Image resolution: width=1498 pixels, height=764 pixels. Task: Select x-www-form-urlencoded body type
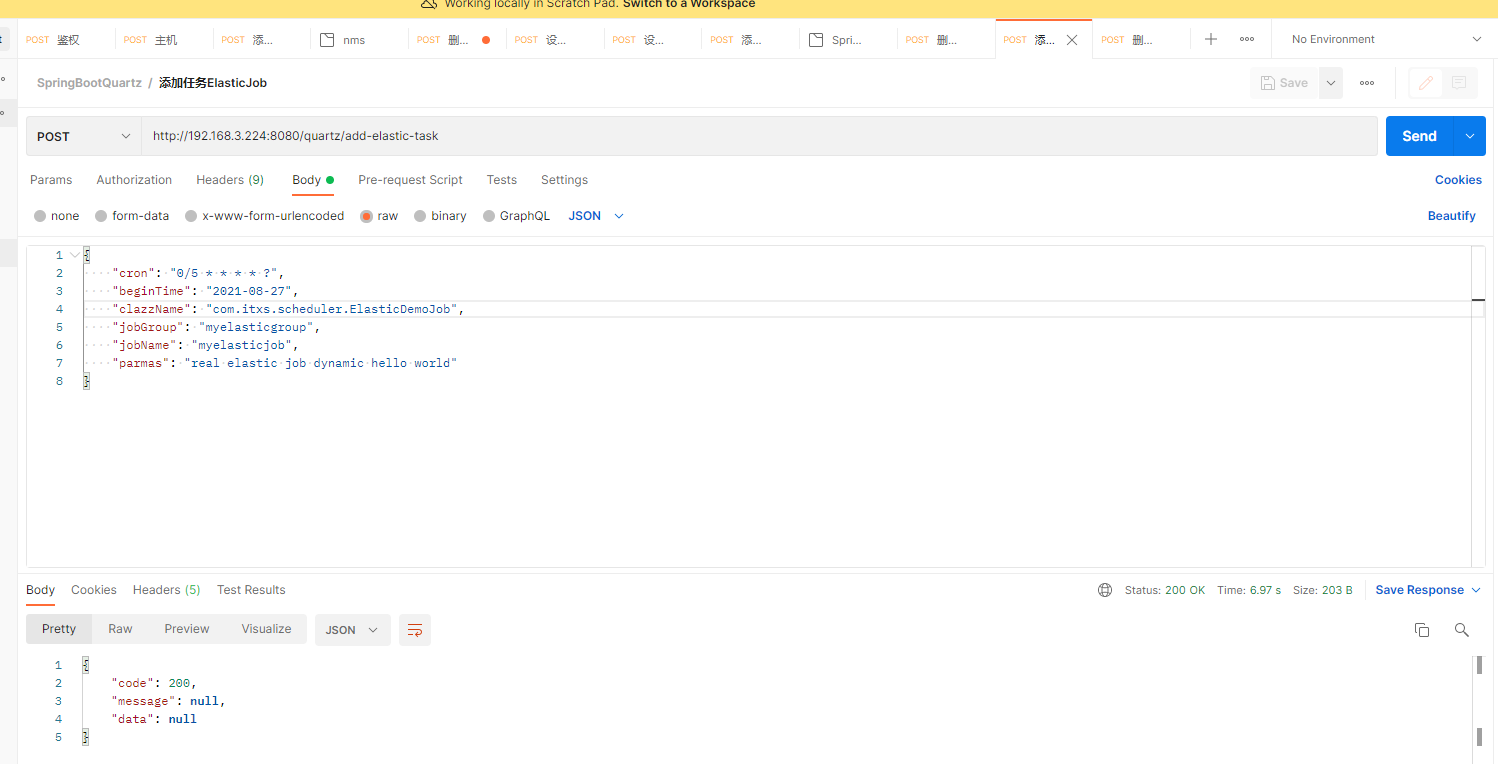(x=265, y=216)
